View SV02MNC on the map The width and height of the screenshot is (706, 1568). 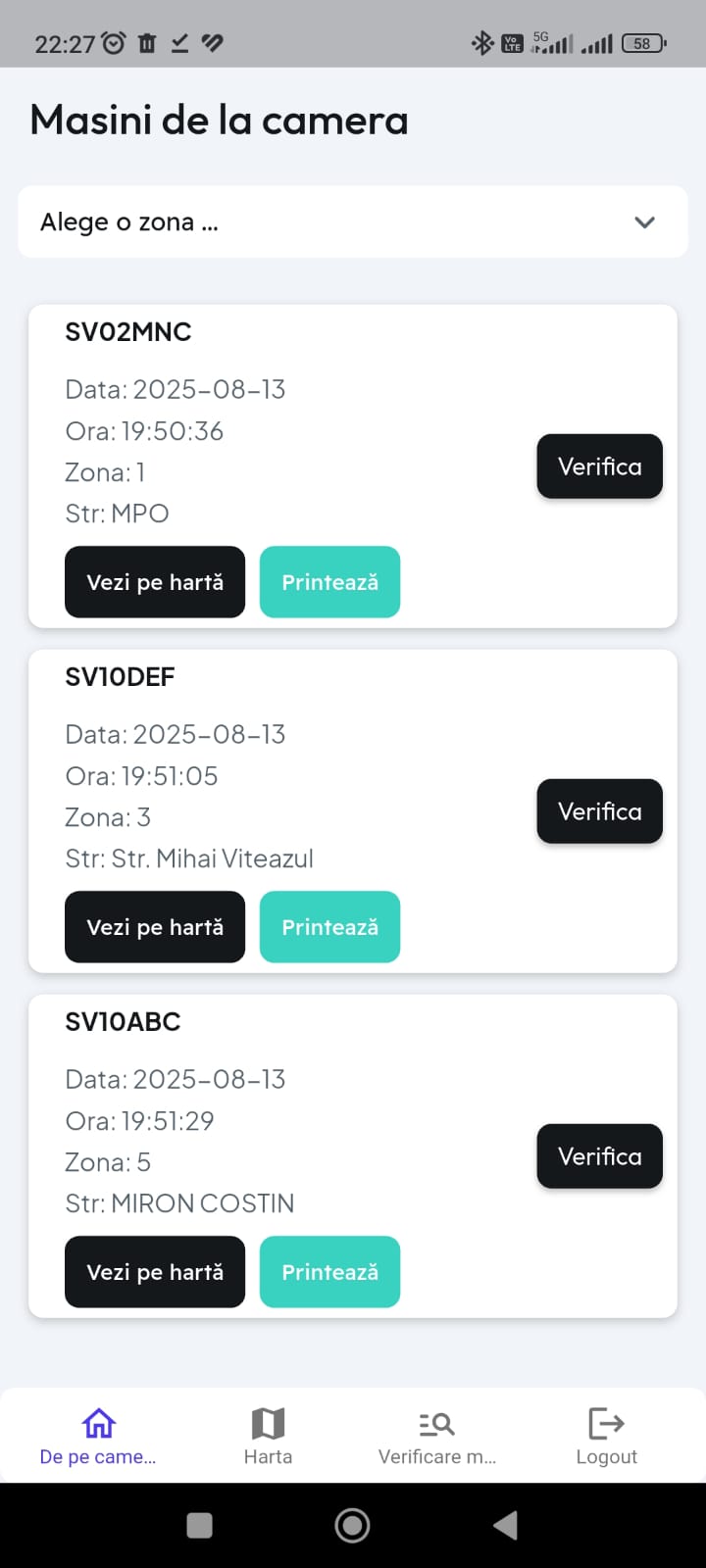coord(155,582)
